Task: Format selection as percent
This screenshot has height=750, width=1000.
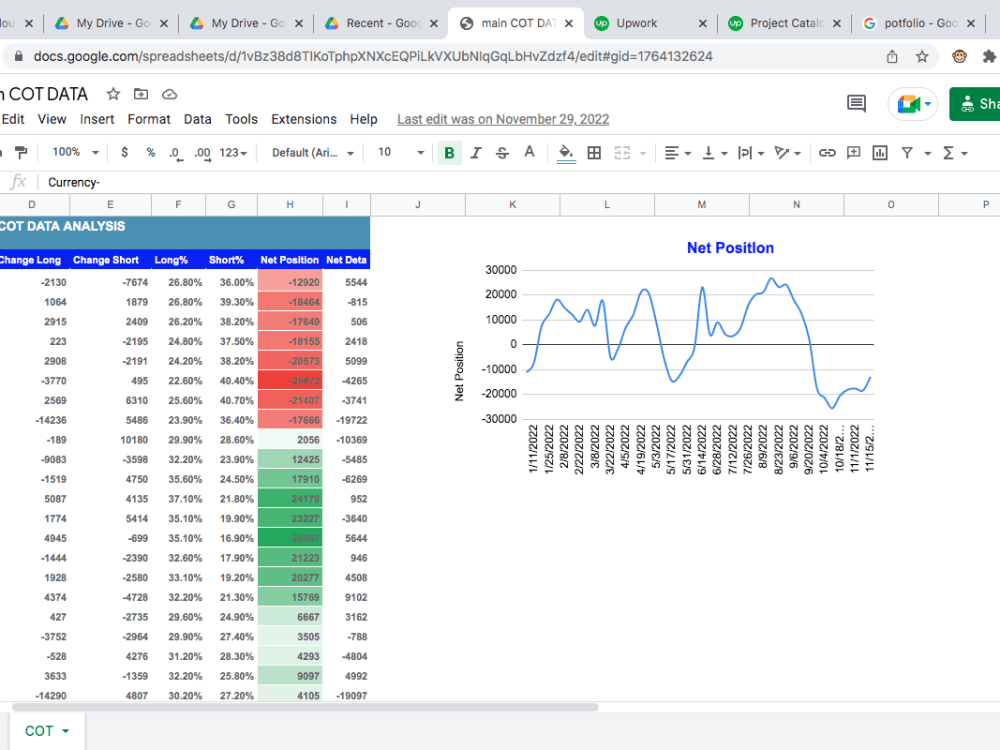Action: [x=151, y=152]
